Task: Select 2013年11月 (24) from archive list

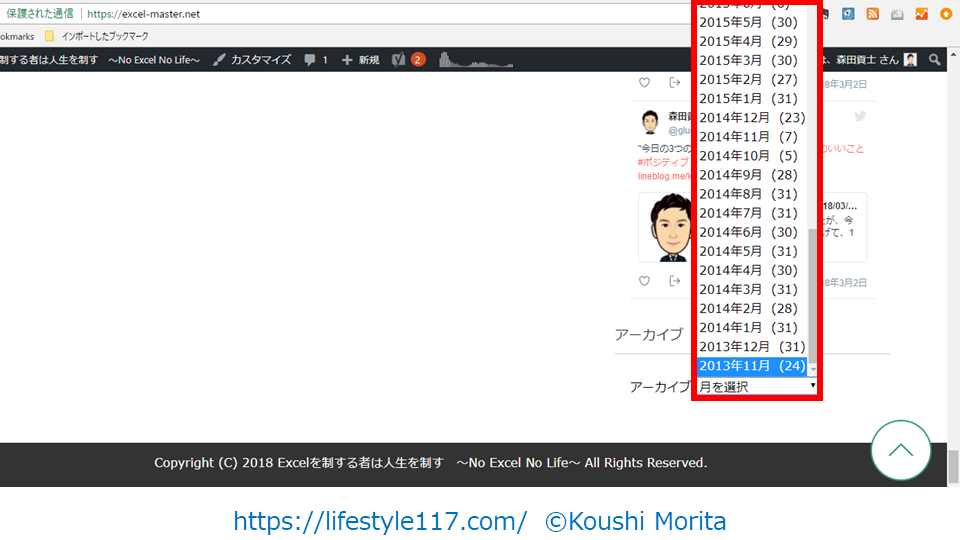Action: pyautogui.click(x=752, y=366)
